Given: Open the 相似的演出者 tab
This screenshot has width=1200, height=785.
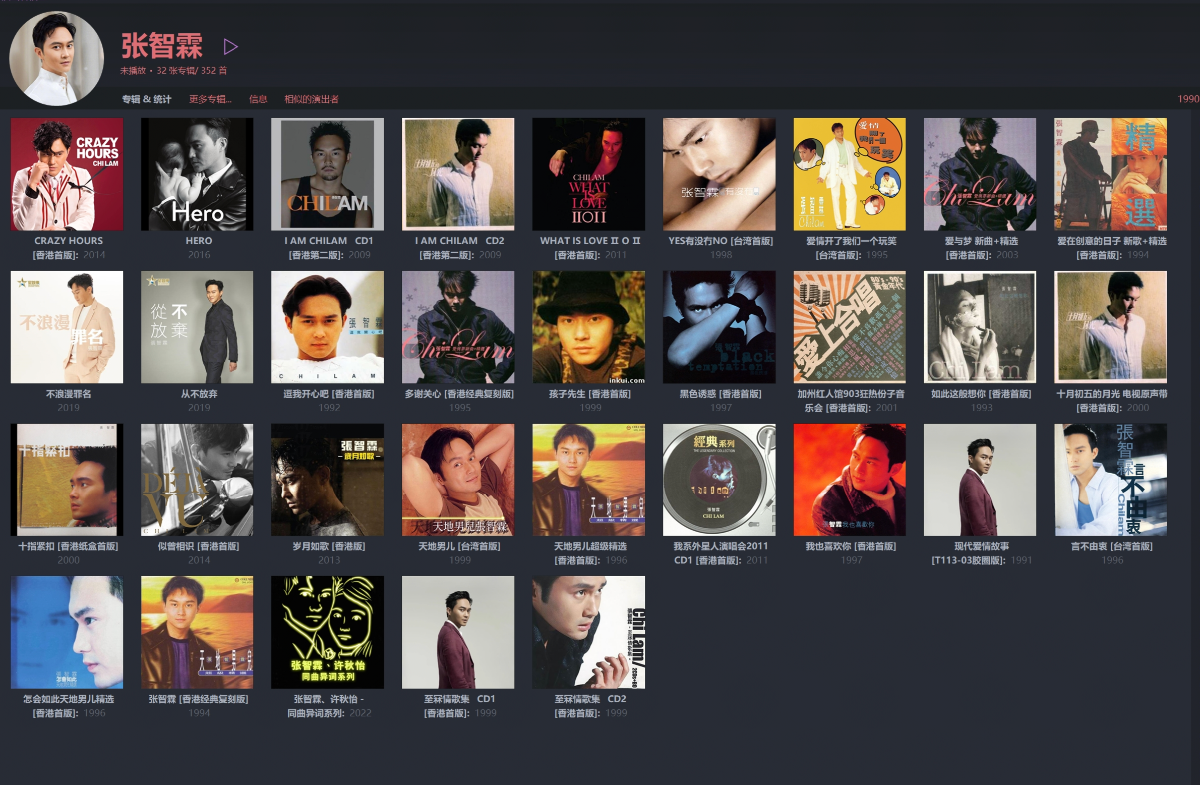Looking at the screenshot, I should (x=311, y=99).
